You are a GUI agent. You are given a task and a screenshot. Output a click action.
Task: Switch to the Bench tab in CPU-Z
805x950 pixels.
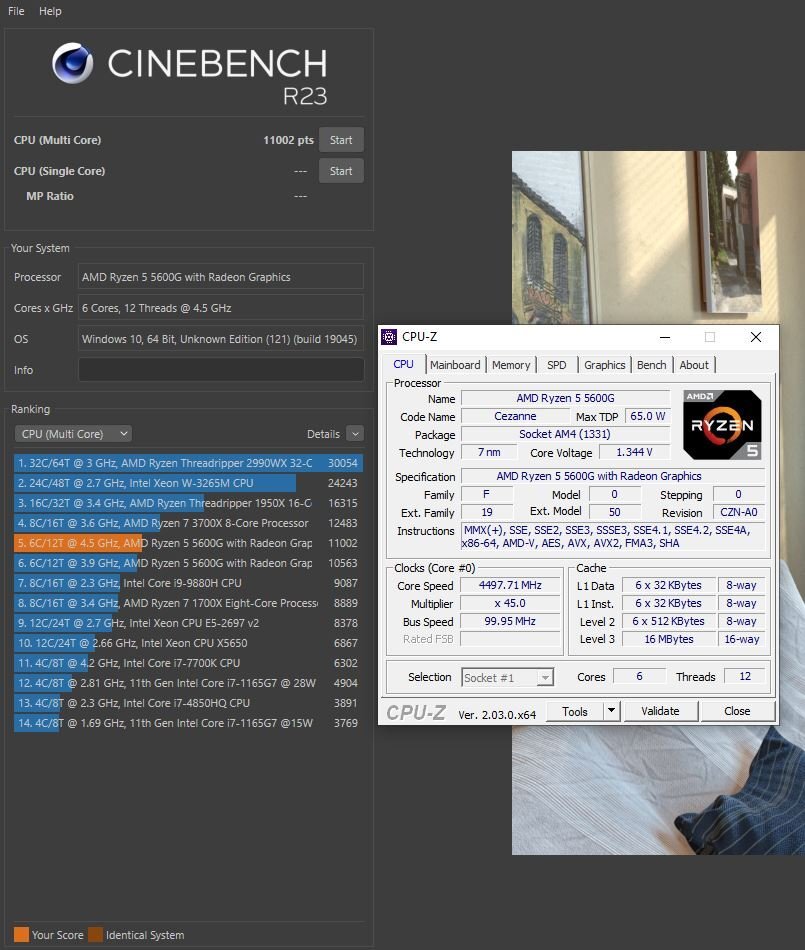[x=652, y=365]
